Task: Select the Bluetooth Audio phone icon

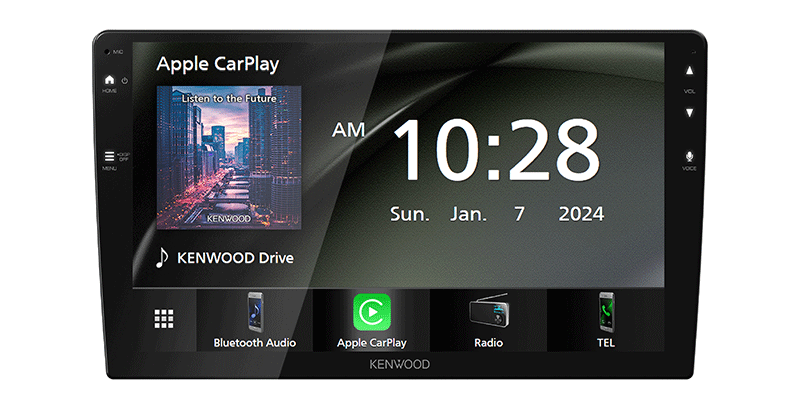Action: (x=254, y=312)
